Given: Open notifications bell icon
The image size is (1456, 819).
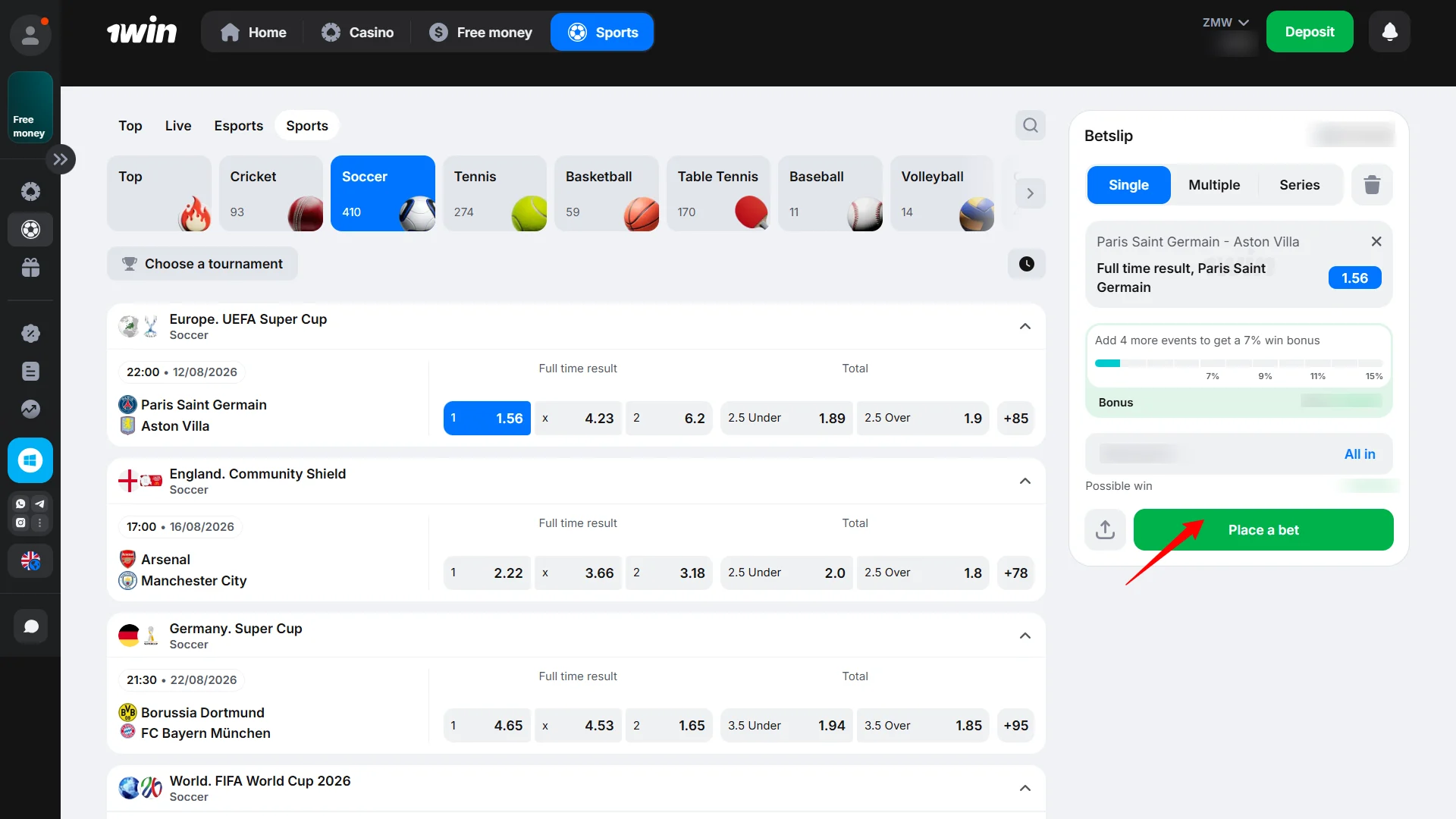Looking at the screenshot, I should pyautogui.click(x=1389, y=32).
